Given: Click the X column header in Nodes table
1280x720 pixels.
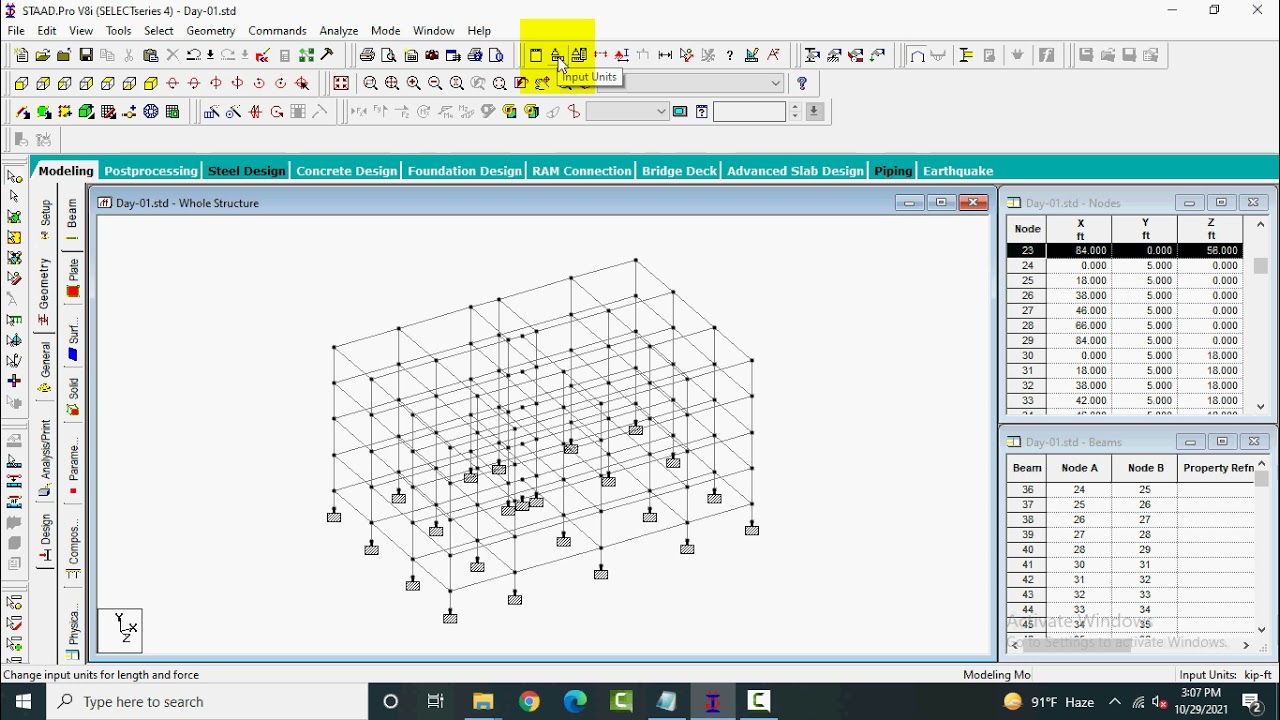Looking at the screenshot, I should [1080, 229].
